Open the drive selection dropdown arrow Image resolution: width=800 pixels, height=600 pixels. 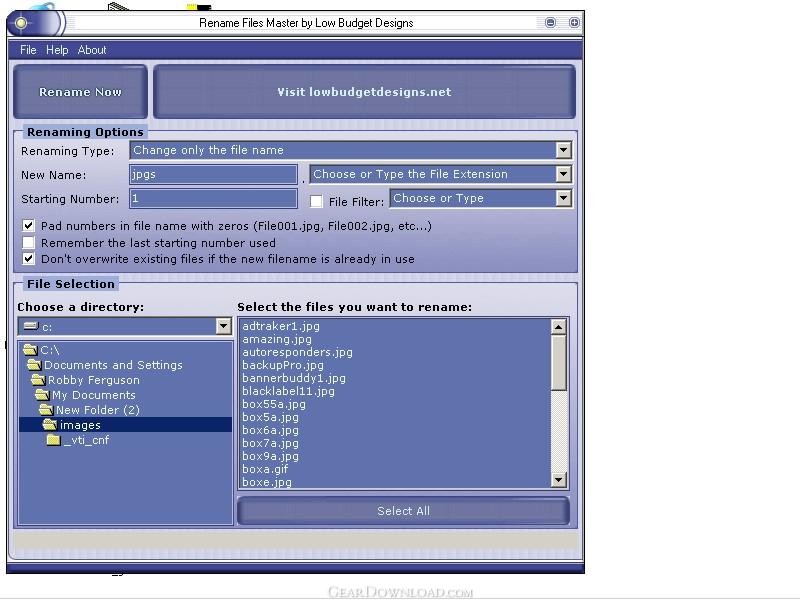[x=223, y=326]
